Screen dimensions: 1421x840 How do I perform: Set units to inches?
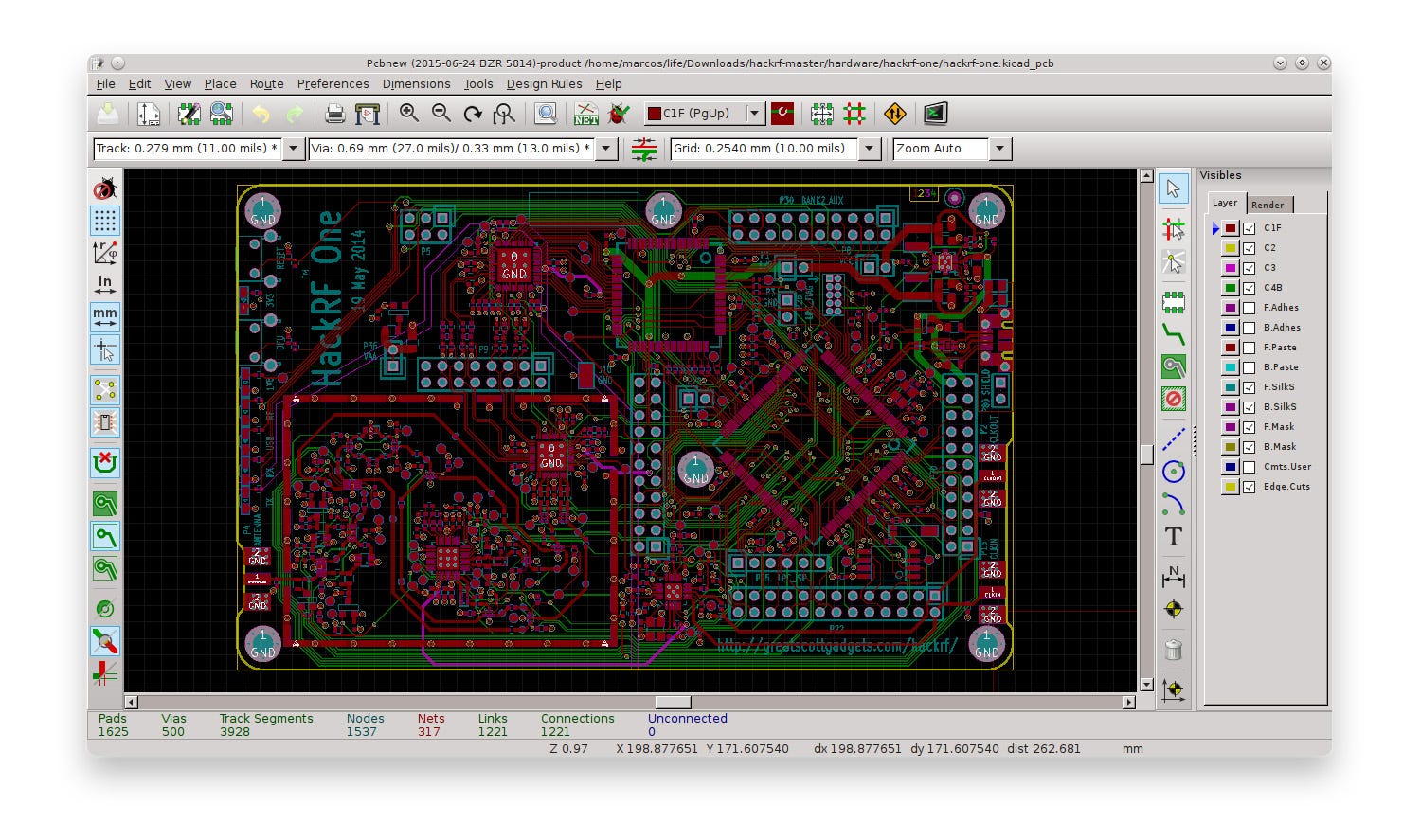pyautogui.click(x=105, y=284)
